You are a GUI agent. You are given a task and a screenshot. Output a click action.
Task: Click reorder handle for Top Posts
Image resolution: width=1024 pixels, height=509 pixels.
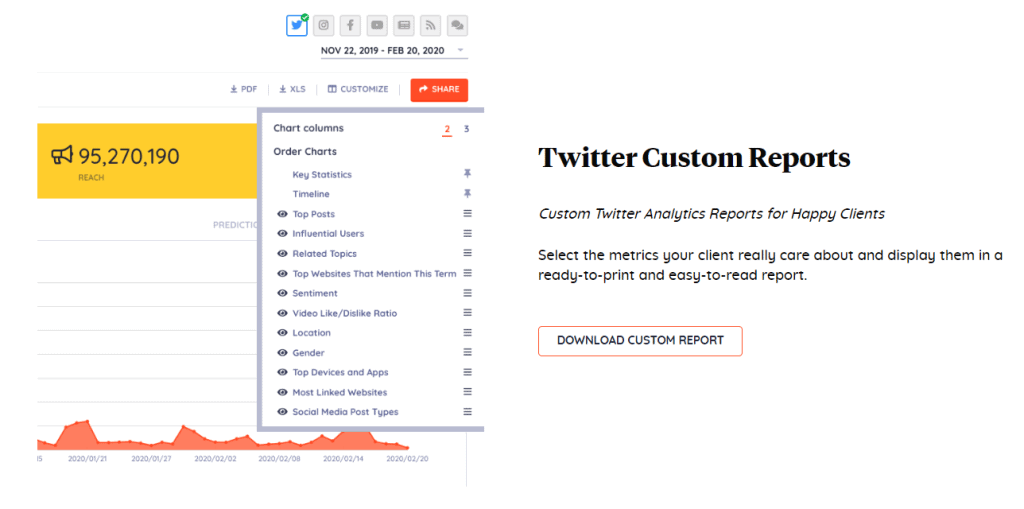pos(468,214)
